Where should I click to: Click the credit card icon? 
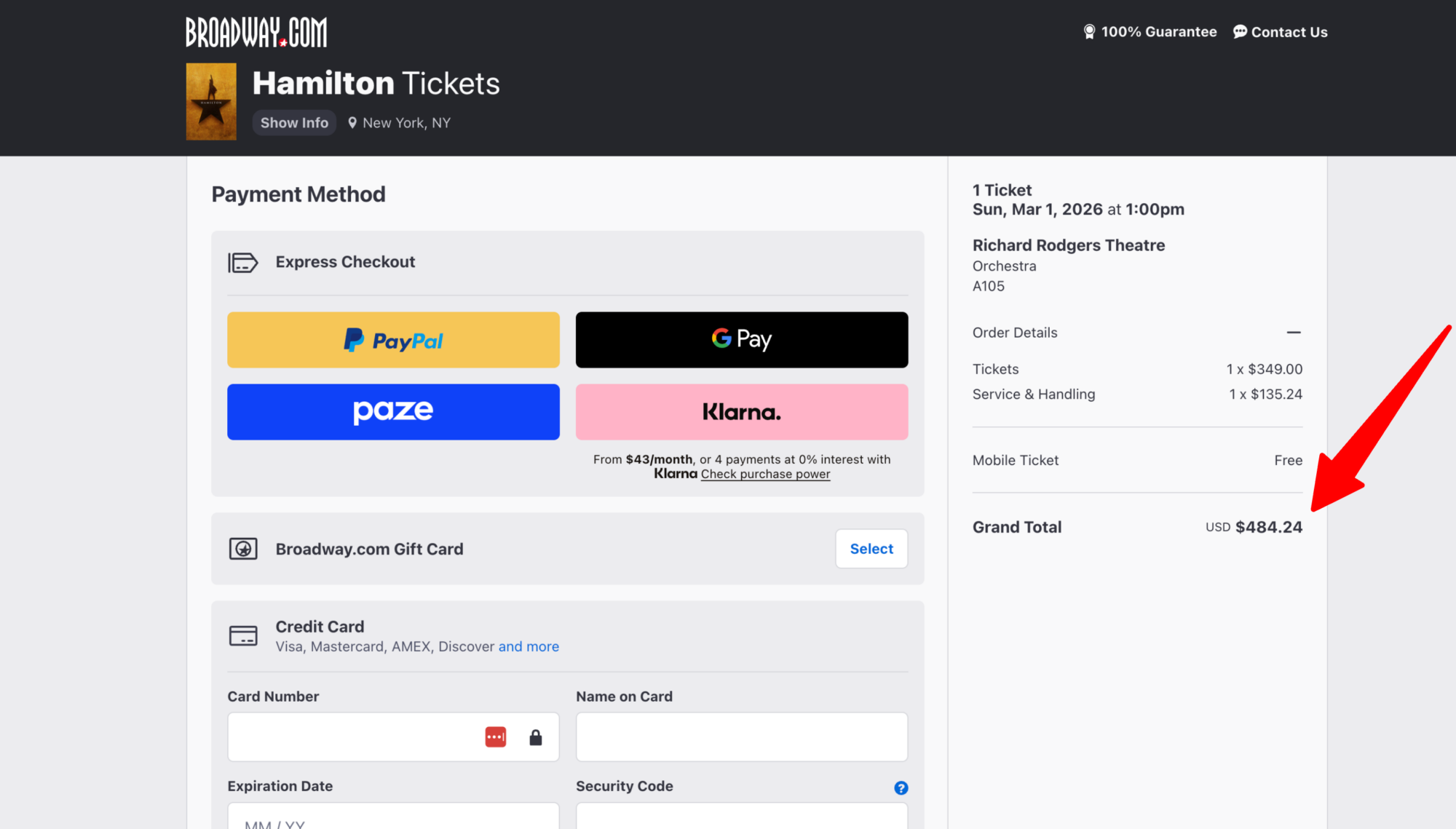point(243,635)
